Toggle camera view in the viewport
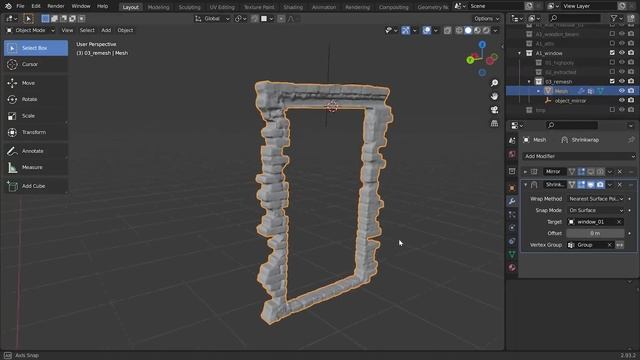Viewport: 640px width, 360px height. point(494,110)
